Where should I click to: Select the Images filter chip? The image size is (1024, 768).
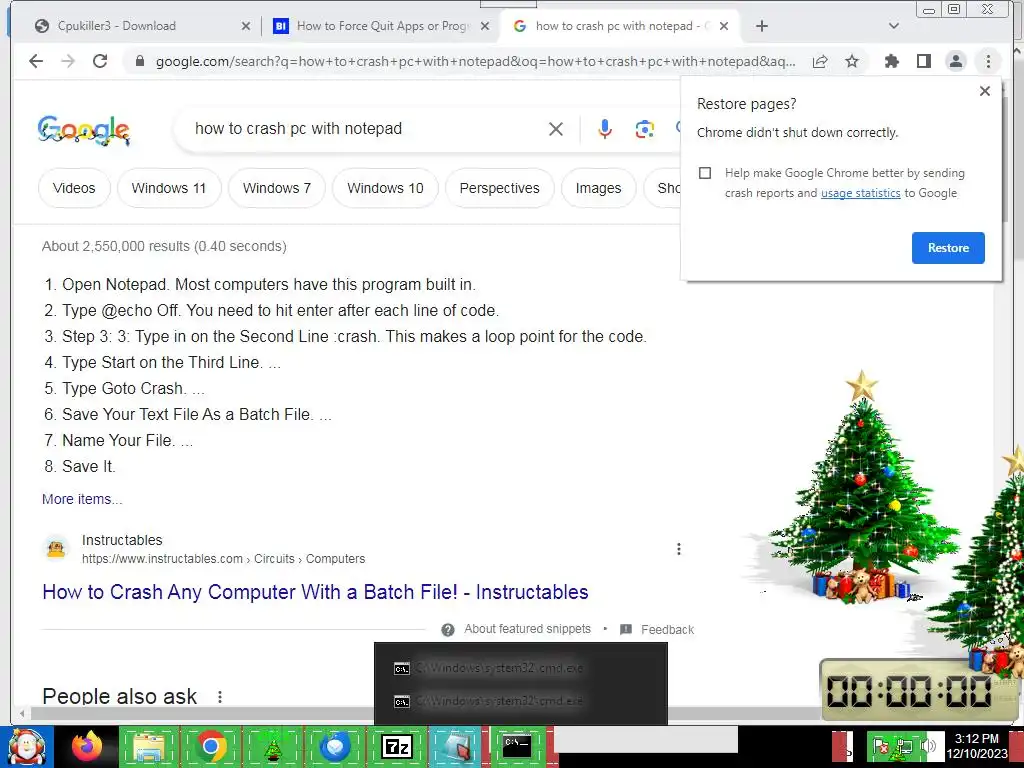[x=598, y=189]
